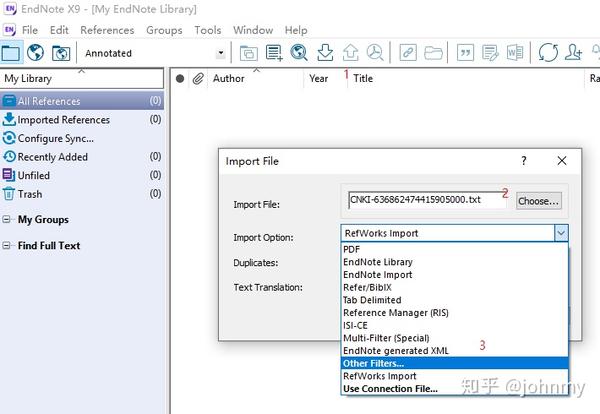
Task: Click the Sync Library circular arrows icon
Action: 548,52
